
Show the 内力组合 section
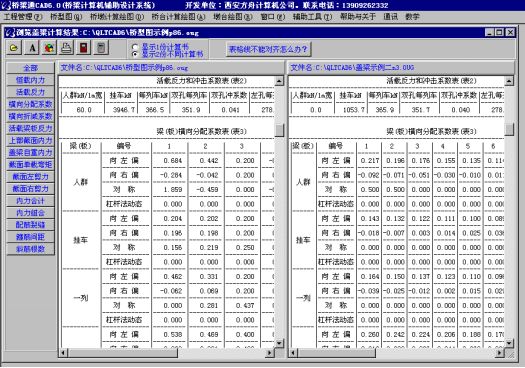click(30, 213)
